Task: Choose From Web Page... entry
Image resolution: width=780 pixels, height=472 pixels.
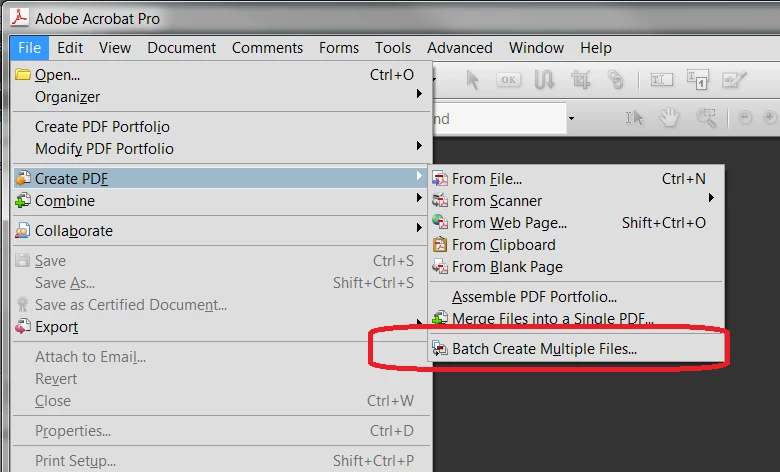Action: pyautogui.click(x=576, y=222)
